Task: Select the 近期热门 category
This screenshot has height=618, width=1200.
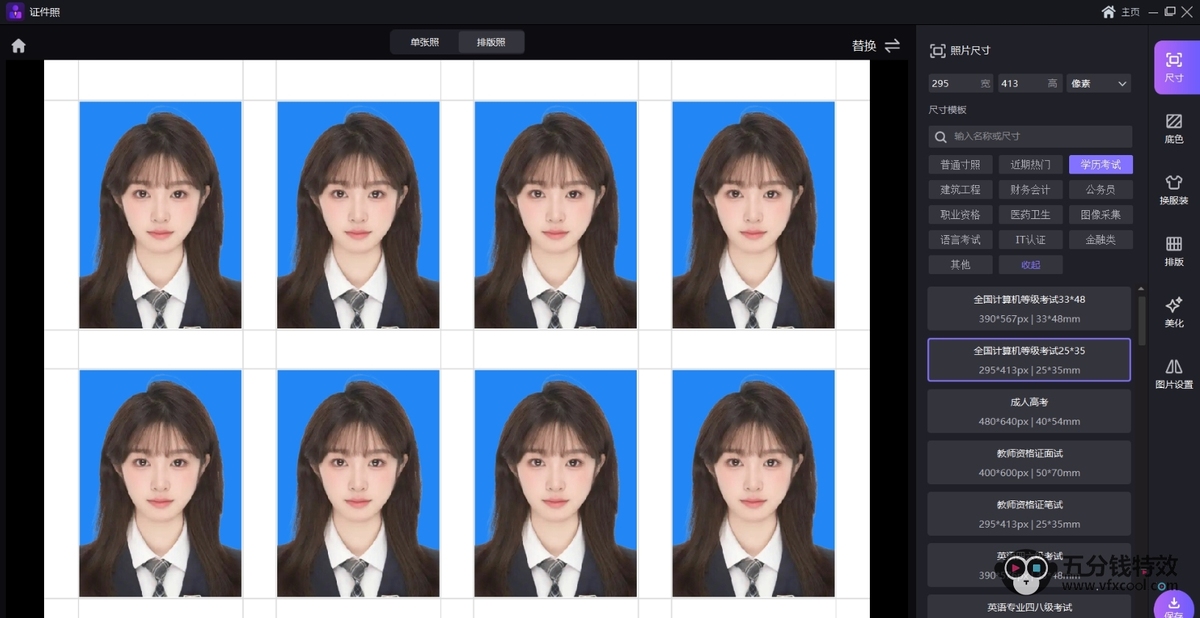Action: [x=1030, y=164]
